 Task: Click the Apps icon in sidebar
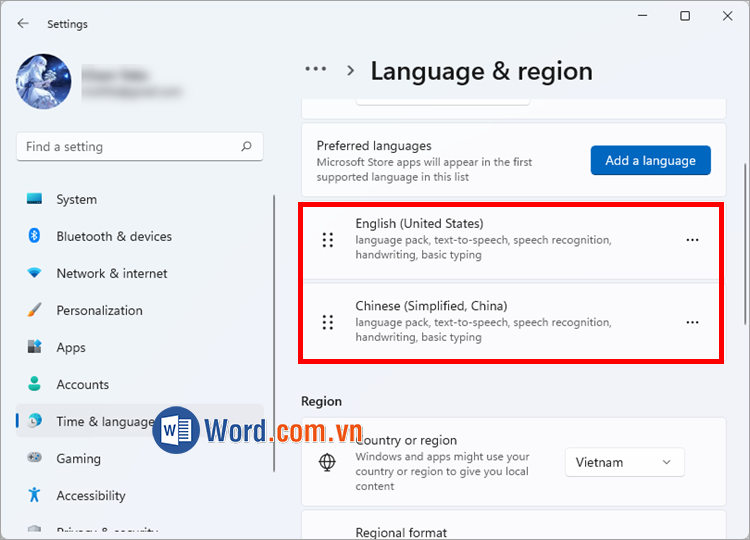[35, 347]
